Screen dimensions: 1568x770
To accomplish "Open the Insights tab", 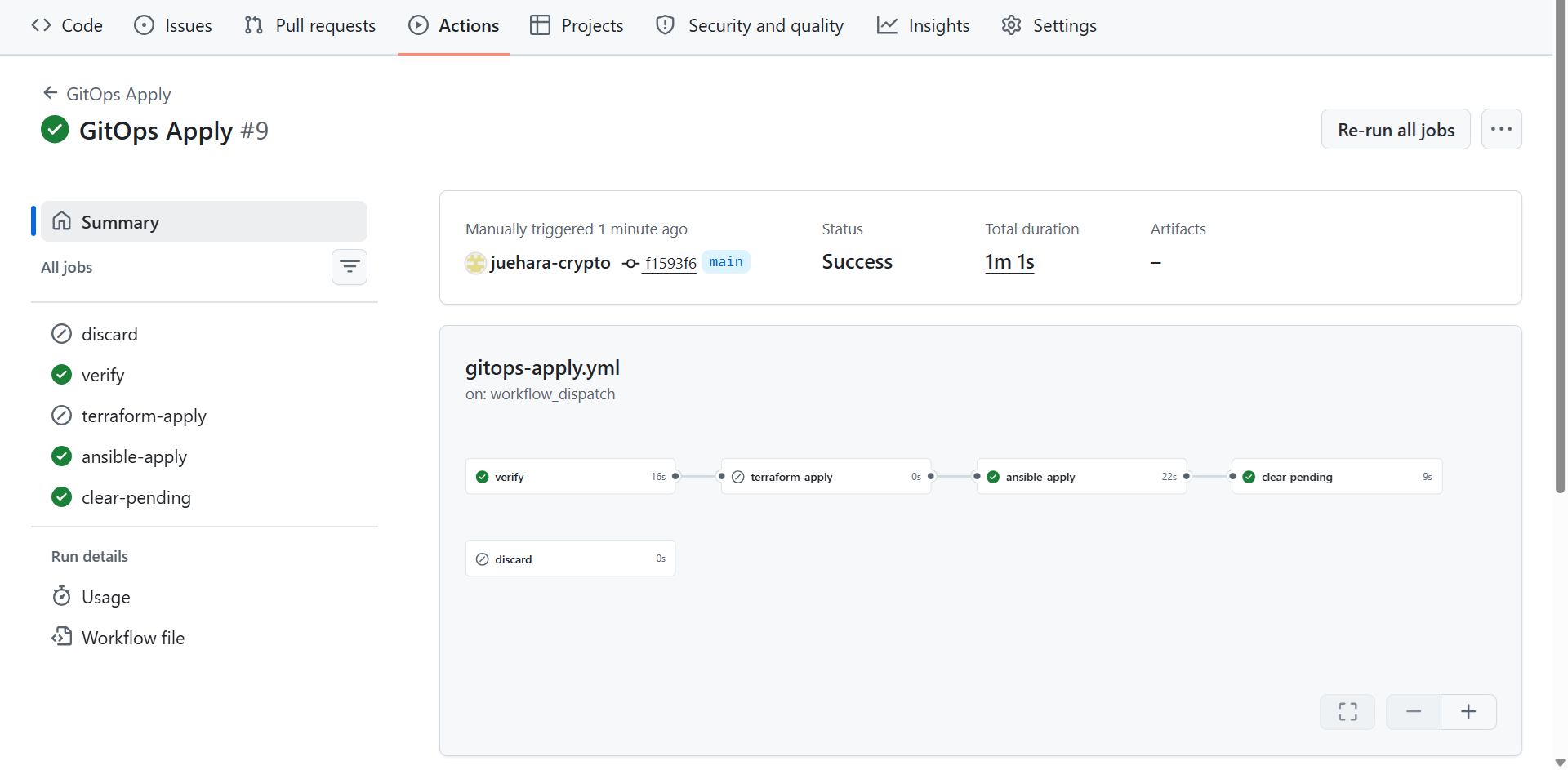I will point(923,25).
